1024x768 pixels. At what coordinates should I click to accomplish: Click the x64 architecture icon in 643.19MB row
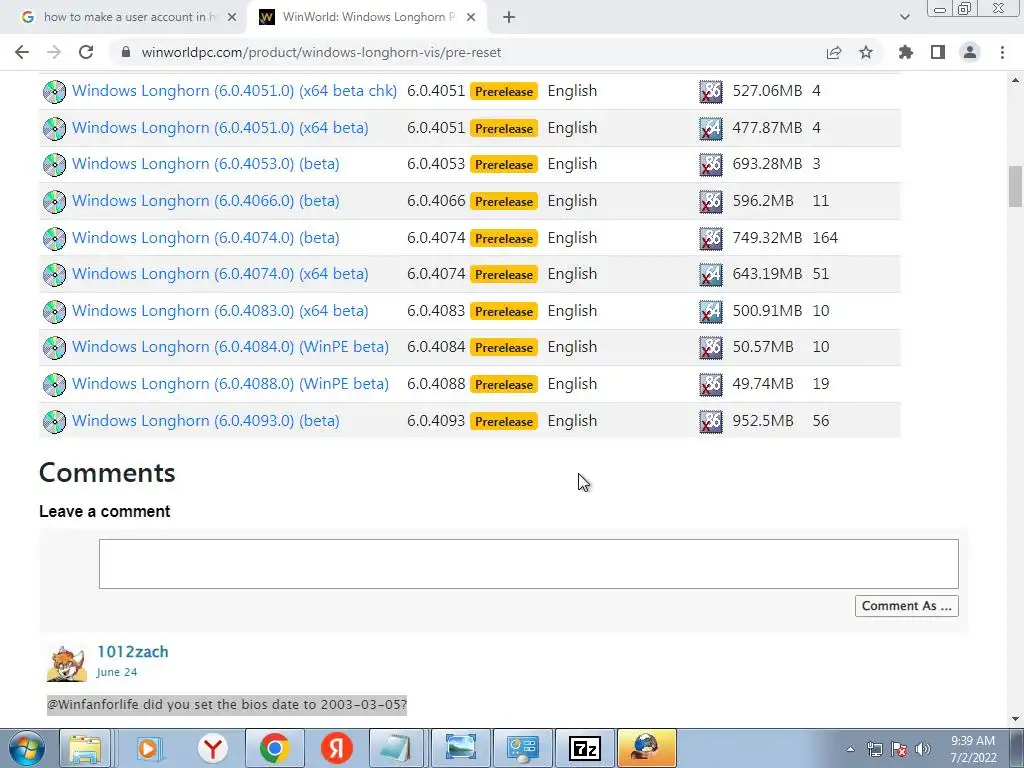[711, 274]
